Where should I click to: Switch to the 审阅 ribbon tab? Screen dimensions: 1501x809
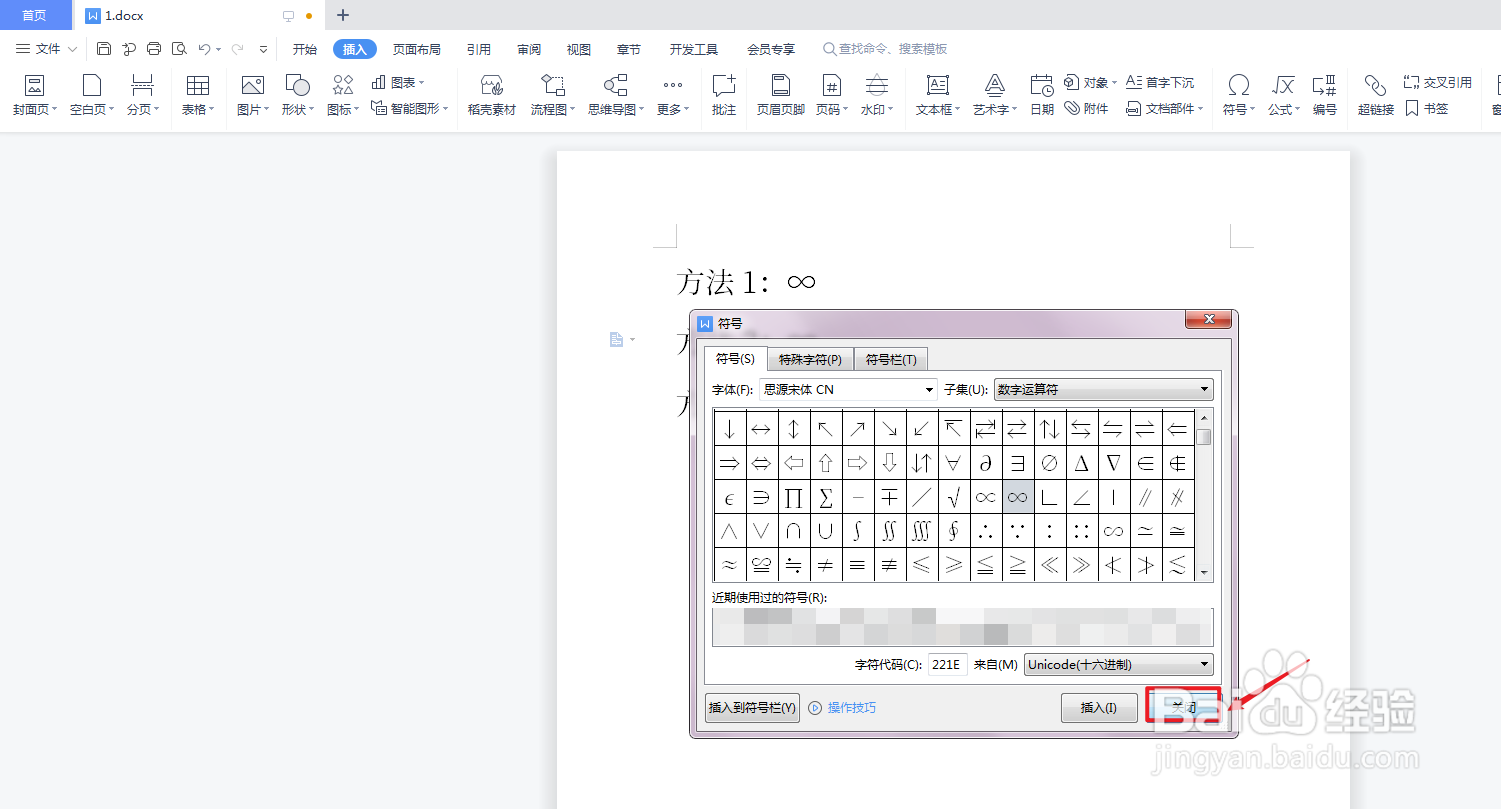529,49
